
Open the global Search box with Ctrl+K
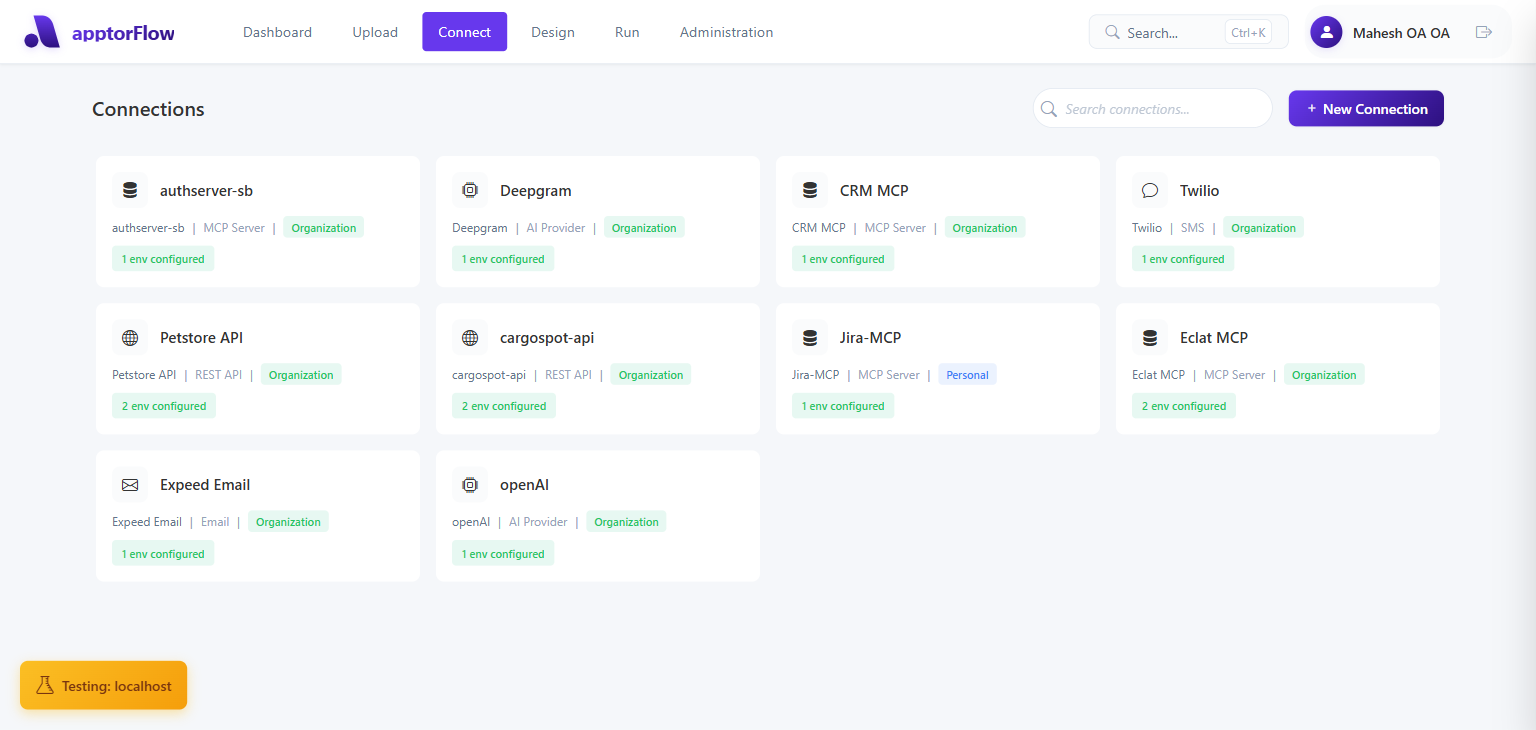(x=1187, y=32)
